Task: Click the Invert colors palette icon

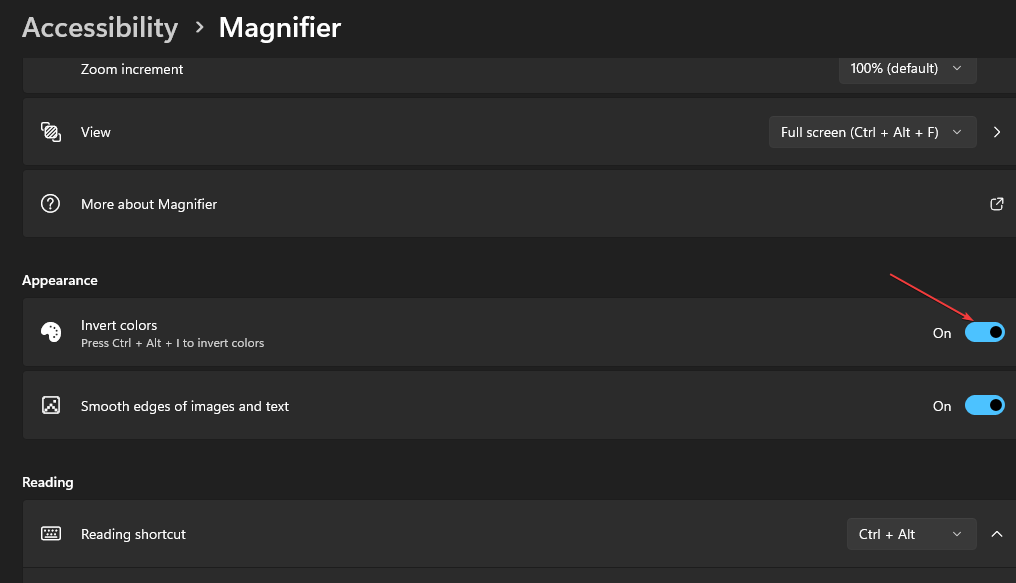Action: coord(50,333)
